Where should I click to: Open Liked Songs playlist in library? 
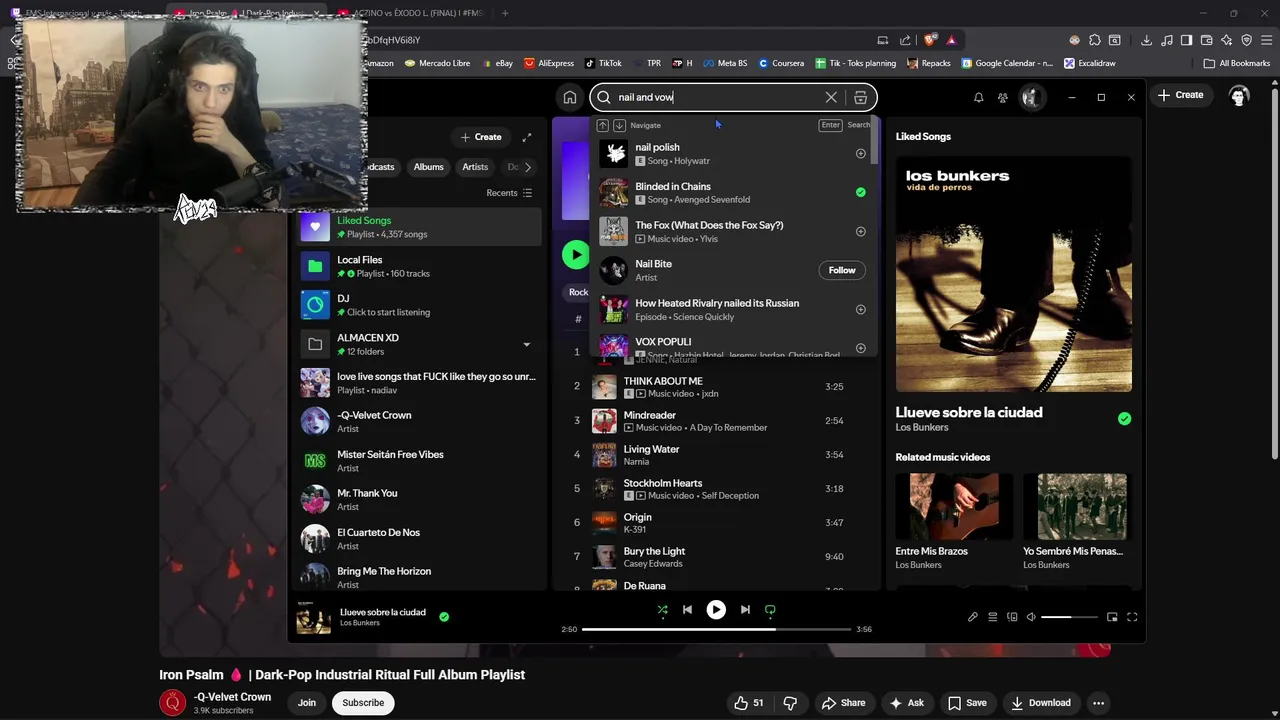point(420,227)
